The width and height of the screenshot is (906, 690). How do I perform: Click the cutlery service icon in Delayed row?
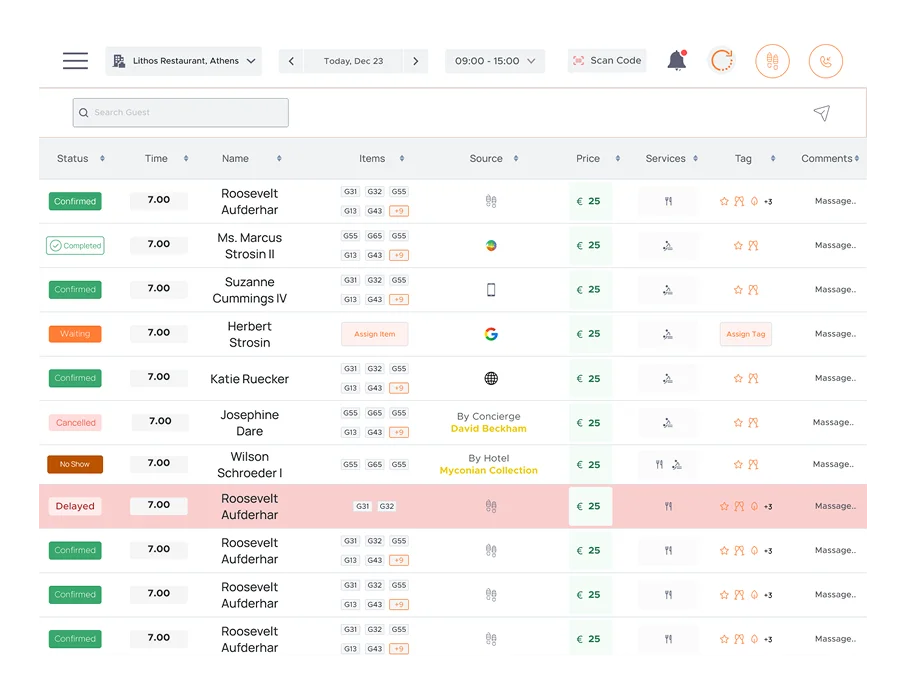point(669,506)
